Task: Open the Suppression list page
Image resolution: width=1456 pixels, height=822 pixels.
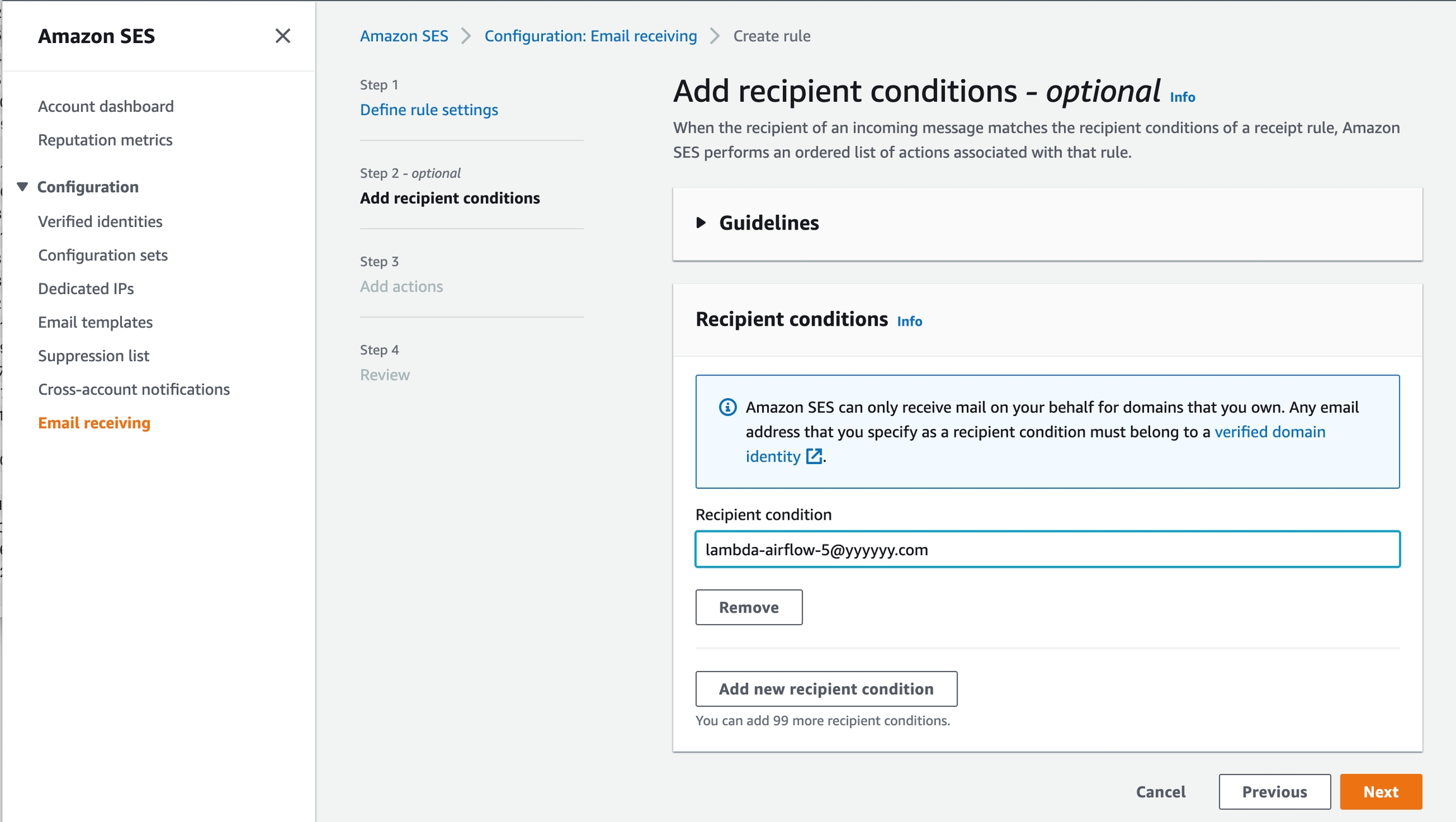Action: click(94, 355)
